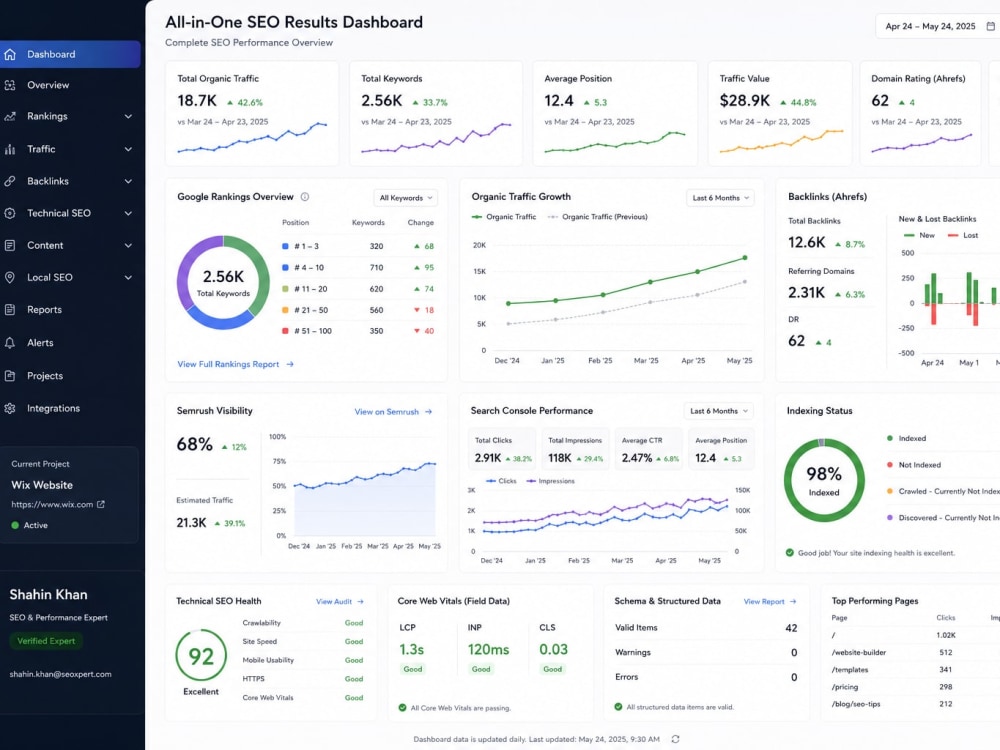Click the Rankings chart icon in sidebar
The height and width of the screenshot is (750, 1000).
[10, 116]
